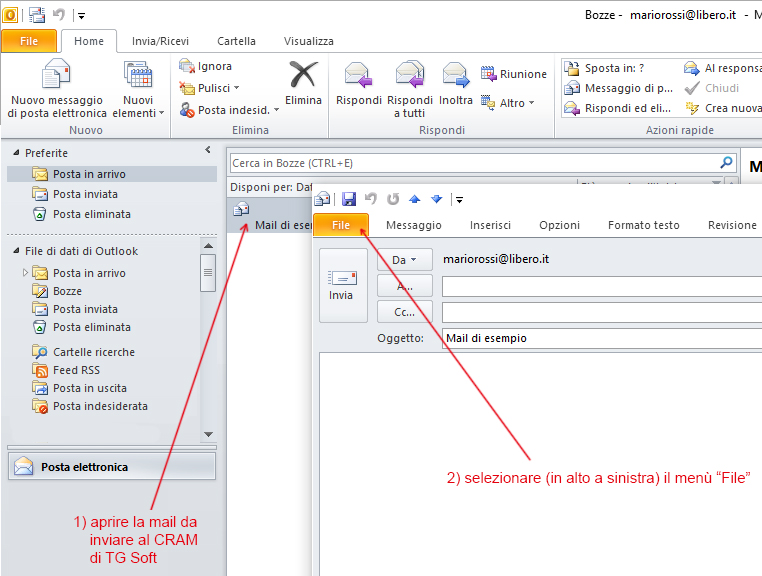762x576 pixels.
Task: Click the Invia send button
Action: pyautogui.click(x=341, y=285)
